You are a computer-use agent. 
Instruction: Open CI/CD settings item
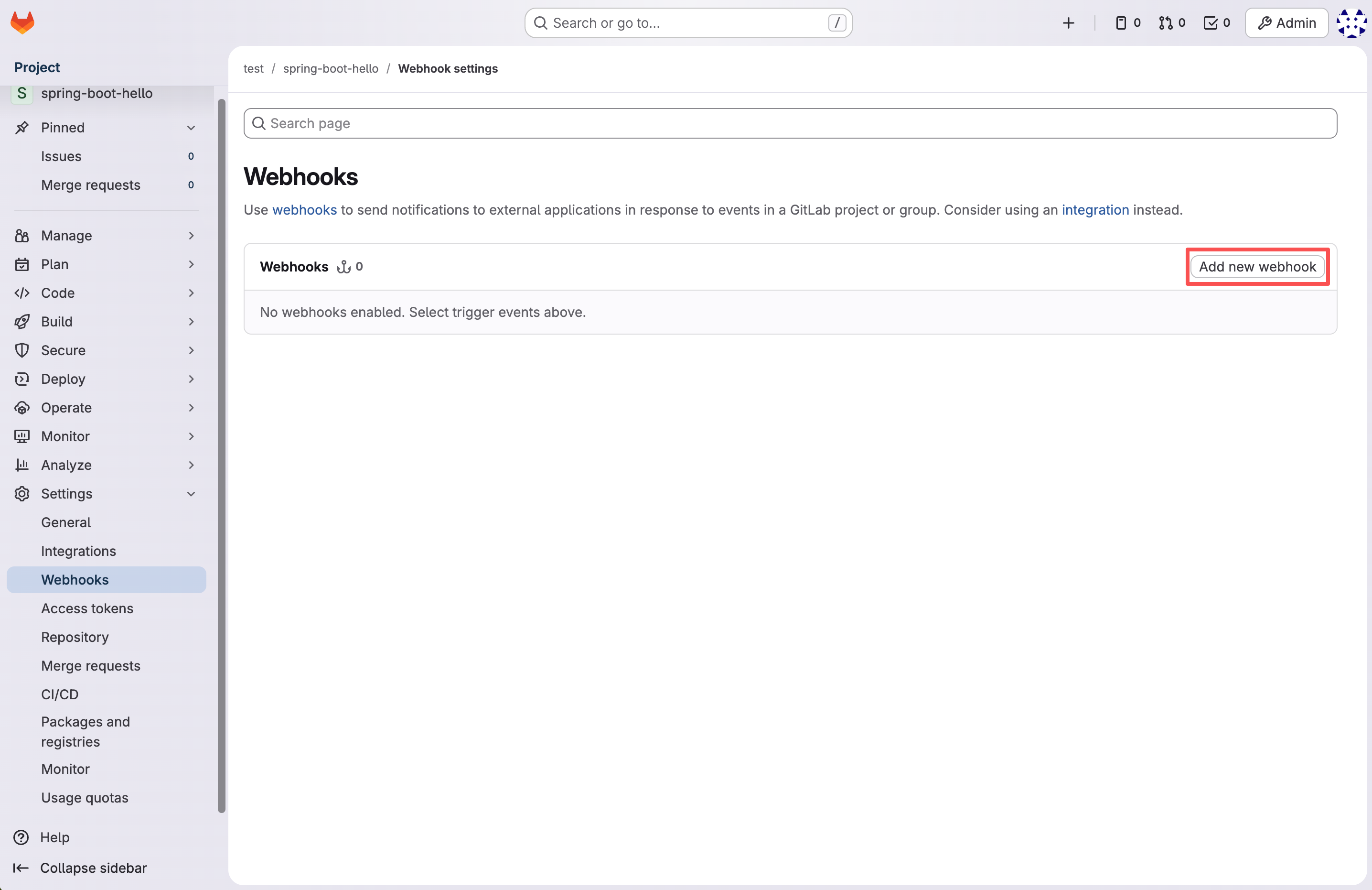(59, 694)
